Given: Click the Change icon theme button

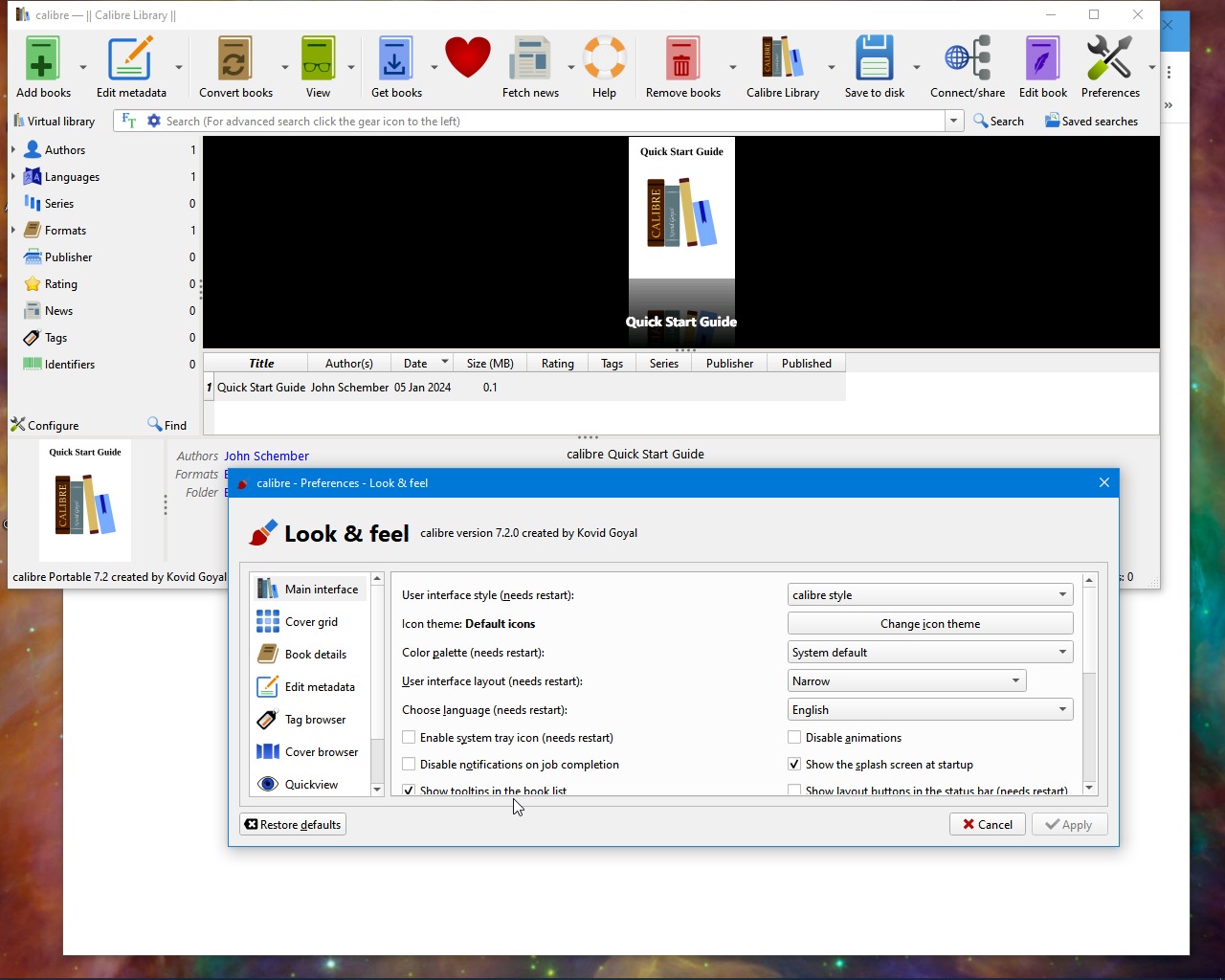Looking at the screenshot, I should tap(930, 624).
